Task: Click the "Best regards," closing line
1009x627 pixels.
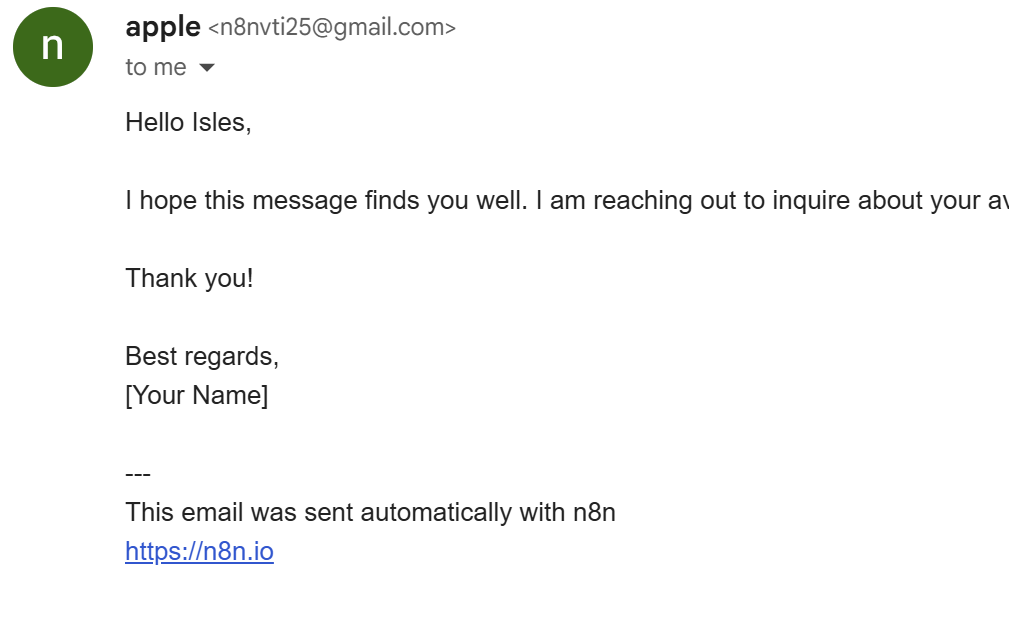Action: tap(202, 357)
